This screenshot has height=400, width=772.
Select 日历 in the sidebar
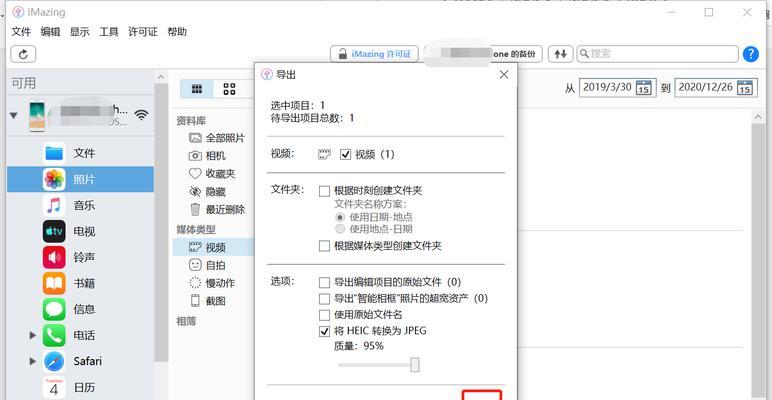(x=80, y=388)
